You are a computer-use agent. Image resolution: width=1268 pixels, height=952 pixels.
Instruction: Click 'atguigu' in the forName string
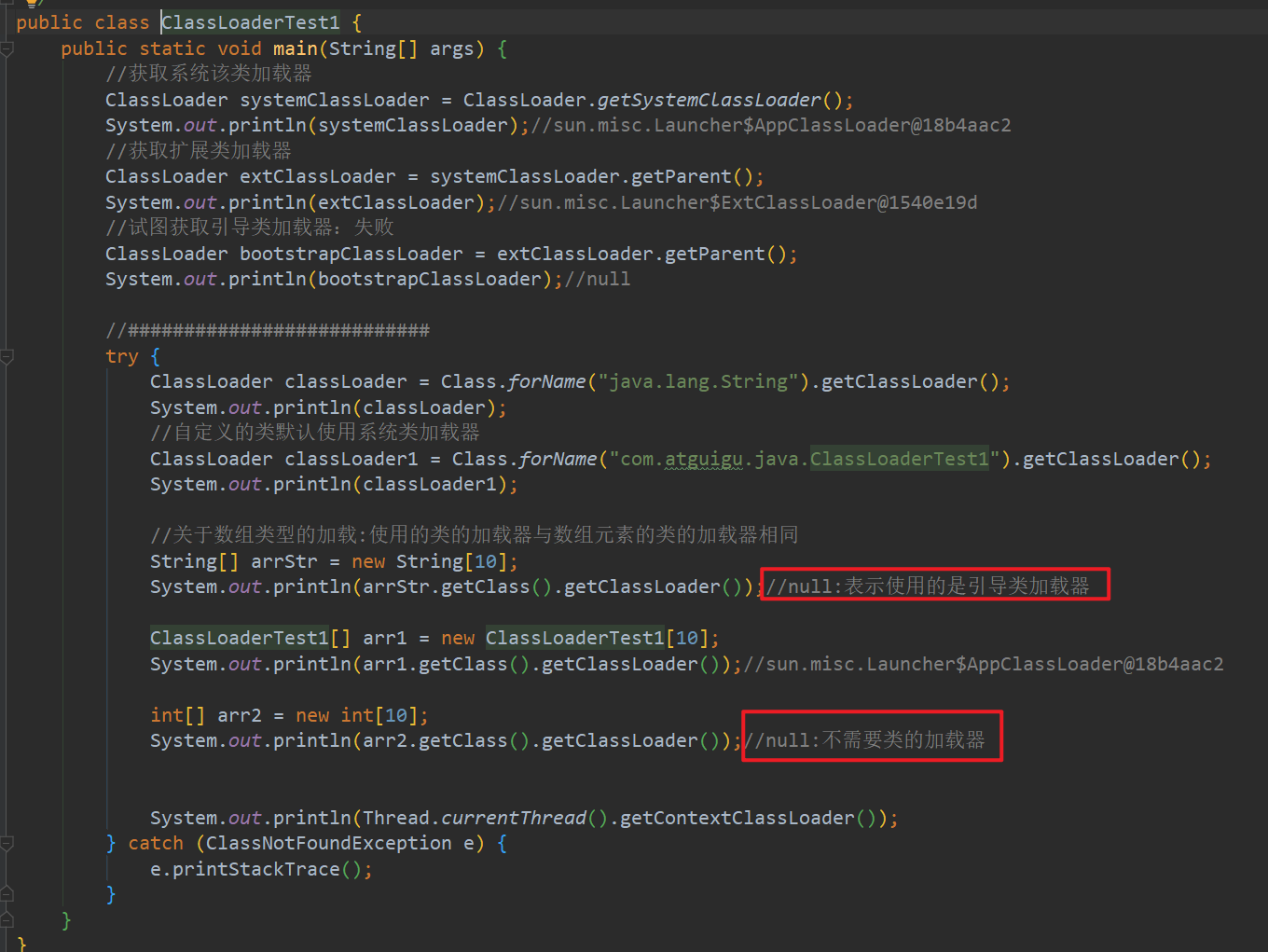pos(704,459)
